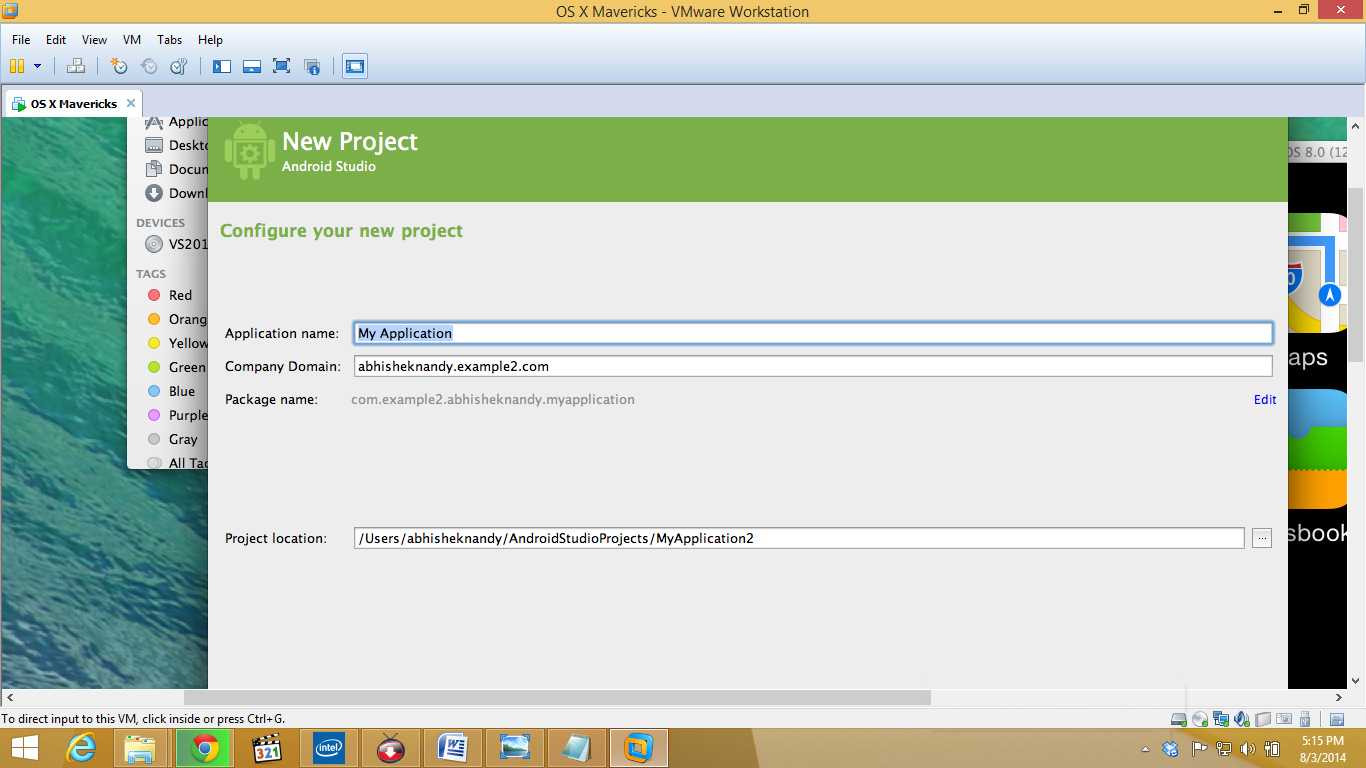Click the CD/DVD device status icon

(x=1200, y=719)
